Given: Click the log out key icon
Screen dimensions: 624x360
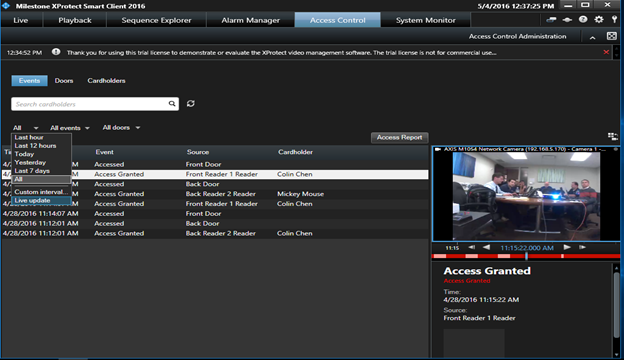Looking at the screenshot, I should (x=614, y=19).
